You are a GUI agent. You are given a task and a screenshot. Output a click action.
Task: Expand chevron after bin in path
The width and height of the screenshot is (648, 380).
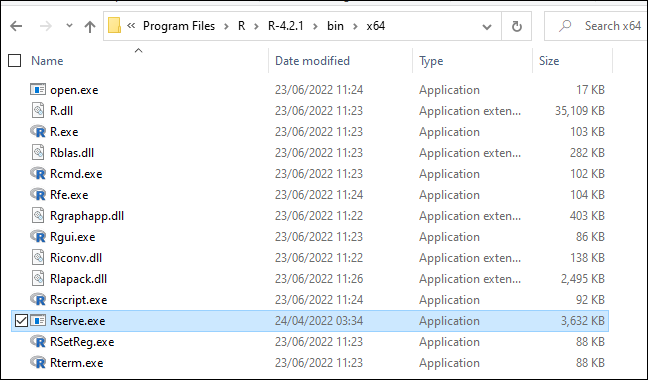355,26
